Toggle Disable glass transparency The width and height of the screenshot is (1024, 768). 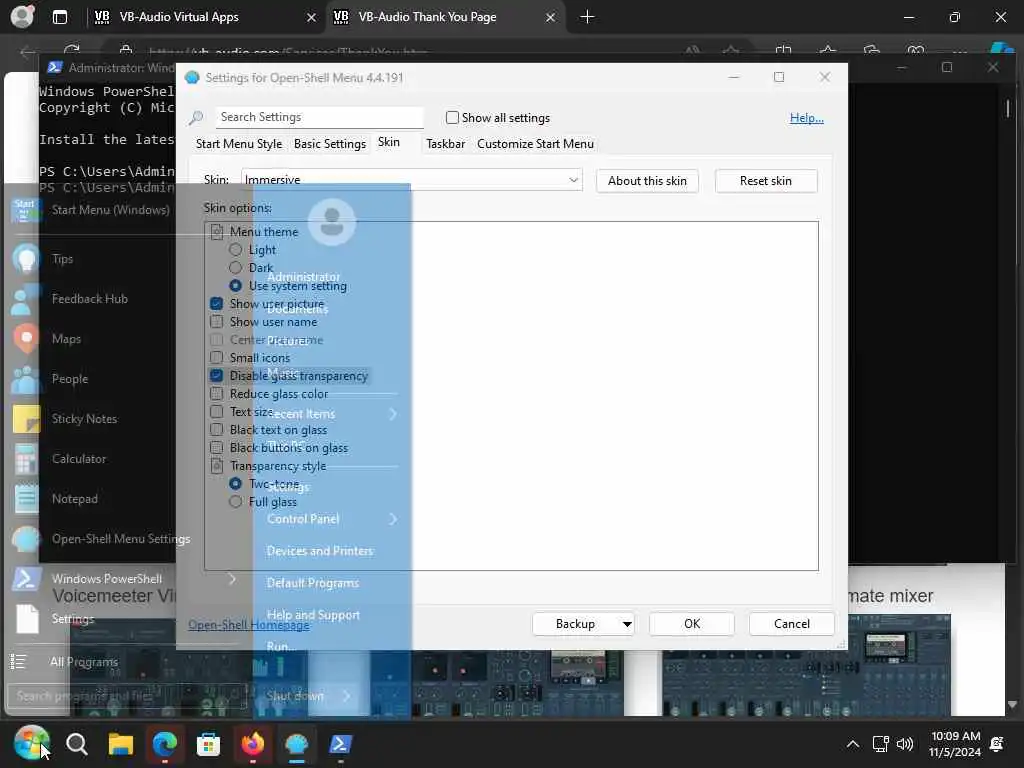click(217, 376)
